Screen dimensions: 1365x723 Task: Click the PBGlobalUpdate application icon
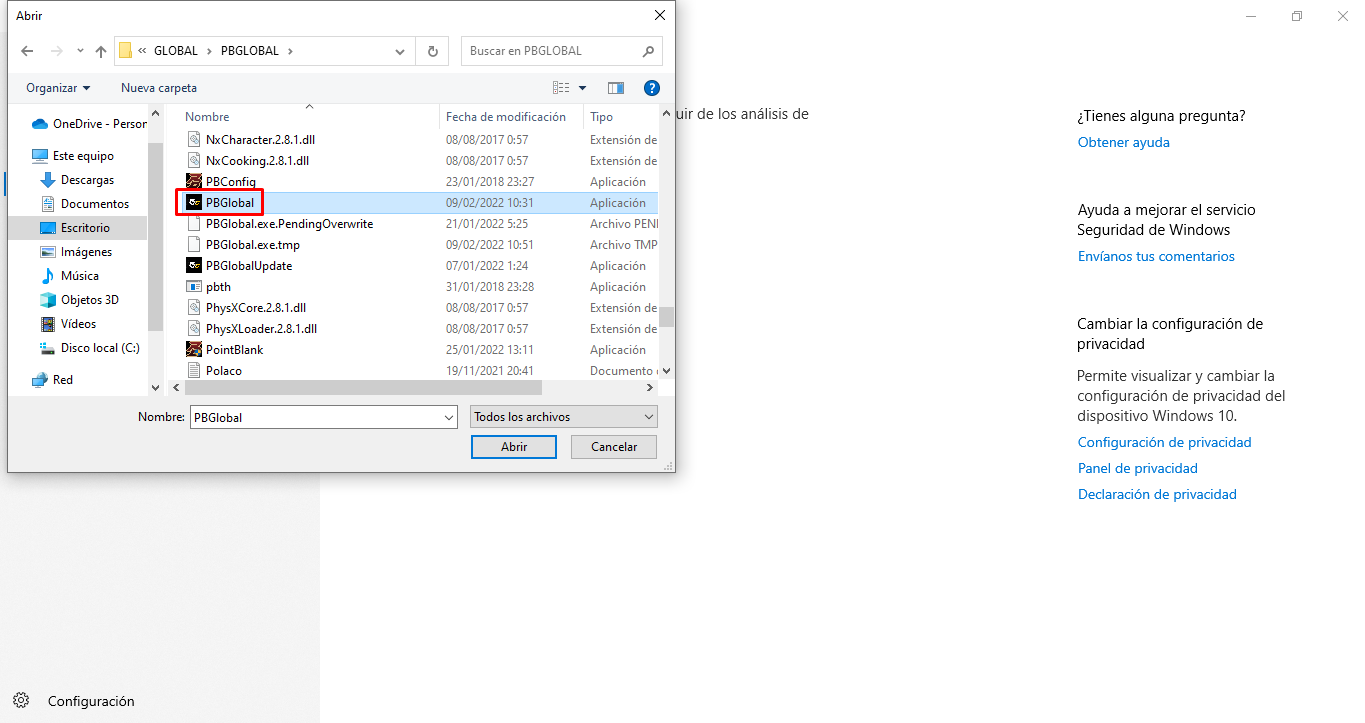coord(195,266)
